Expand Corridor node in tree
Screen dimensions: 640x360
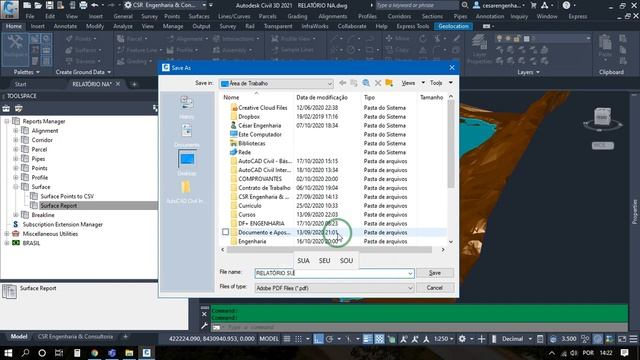[x=16, y=140]
